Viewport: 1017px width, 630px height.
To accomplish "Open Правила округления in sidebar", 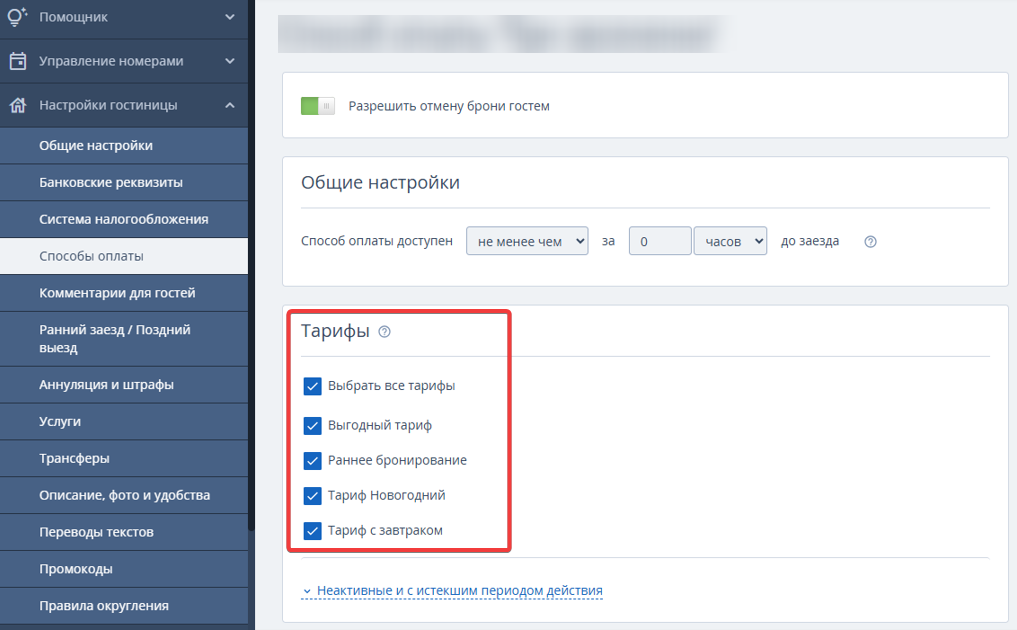I will (124, 606).
